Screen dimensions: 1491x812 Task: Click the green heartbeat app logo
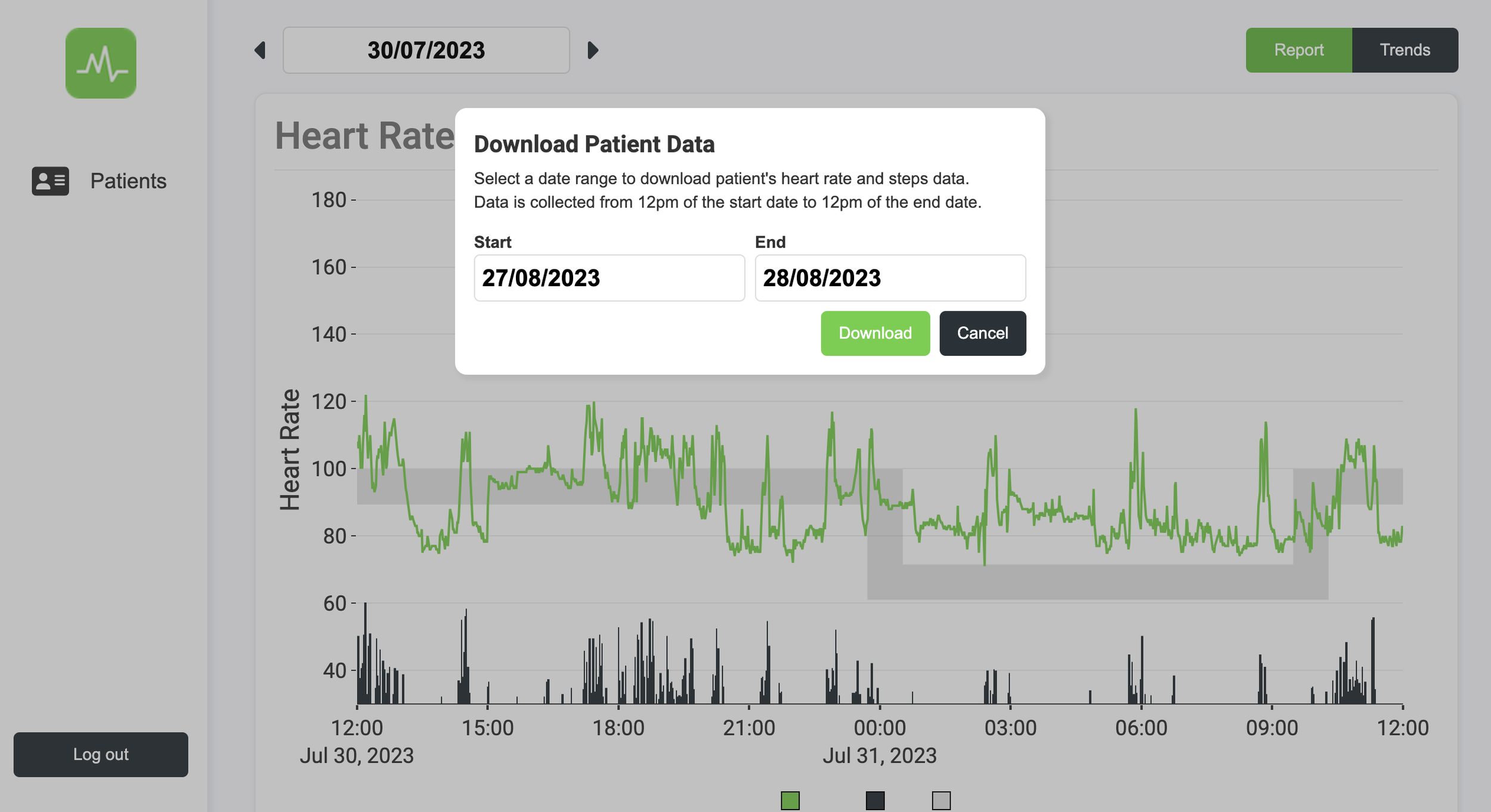pos(101,63)
